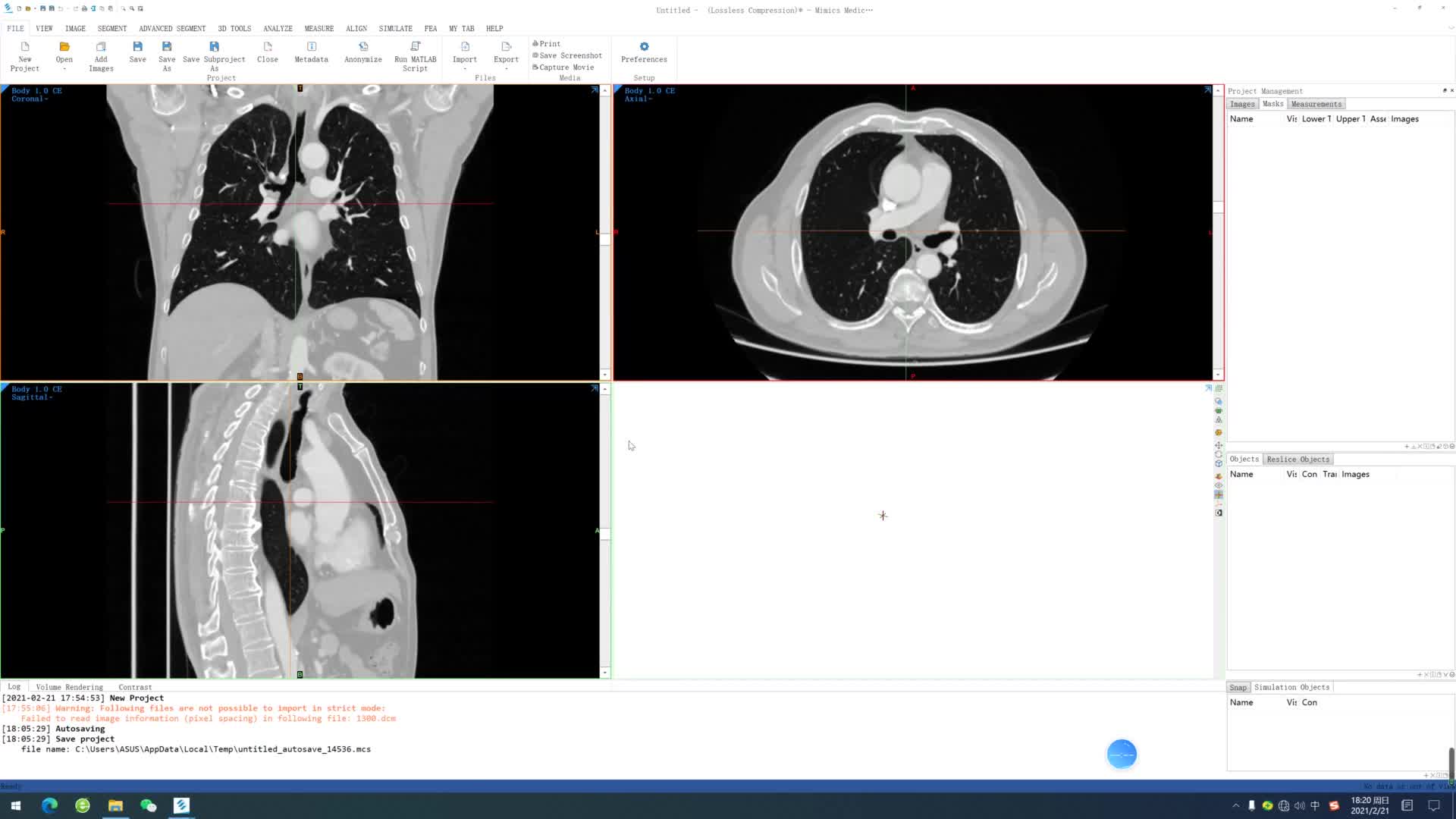Click Axial scrollbar down arrow
Image resolution: width=1456 pixels, height=819 pixels.
point(1218,375)
